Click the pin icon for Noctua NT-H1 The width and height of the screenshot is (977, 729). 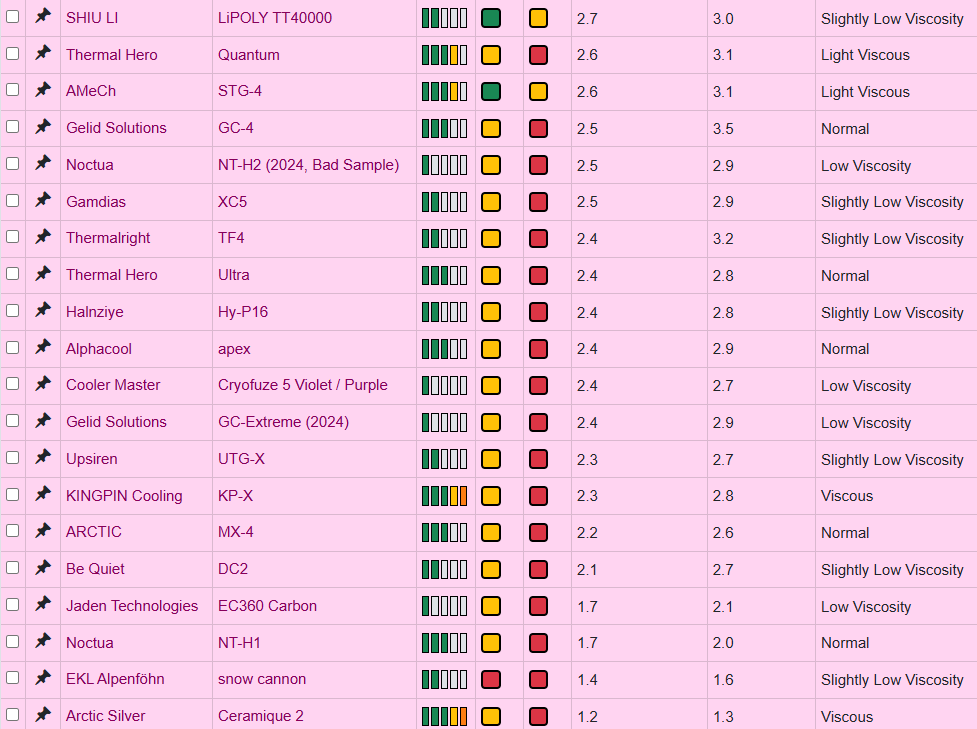pyautogui.click(x=42, y=641)
